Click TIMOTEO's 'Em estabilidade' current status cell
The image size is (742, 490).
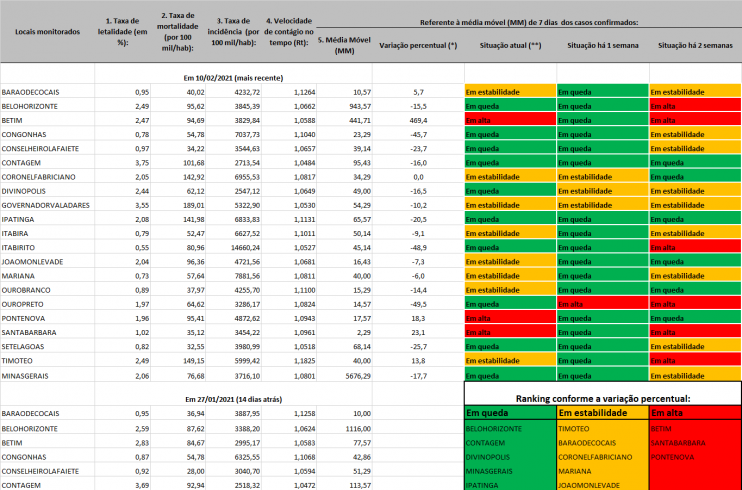click(510, 361)
